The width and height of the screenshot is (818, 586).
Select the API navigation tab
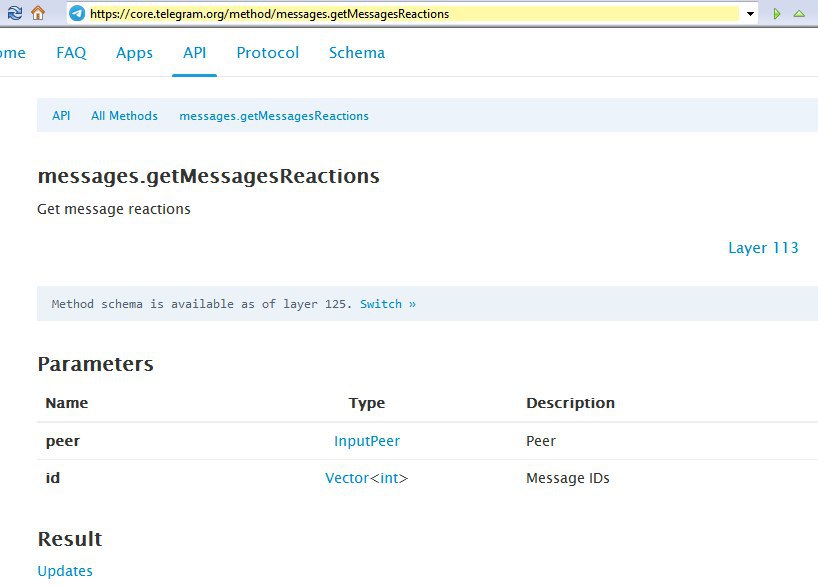click(x=195, y=53)
